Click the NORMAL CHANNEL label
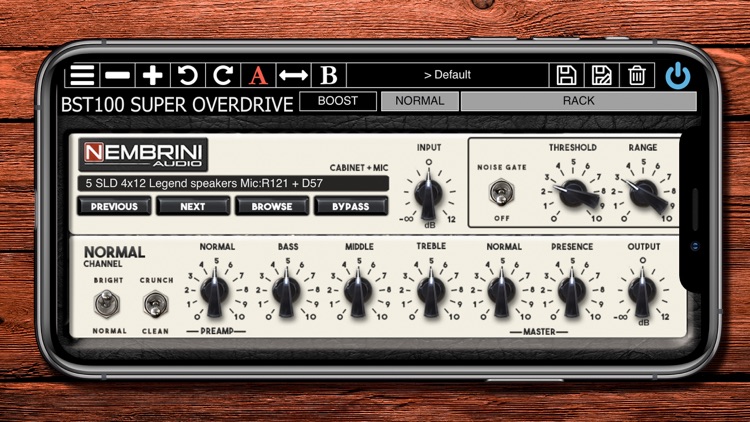The height and width of the screenshot is (422, 750). click(114, 256)
